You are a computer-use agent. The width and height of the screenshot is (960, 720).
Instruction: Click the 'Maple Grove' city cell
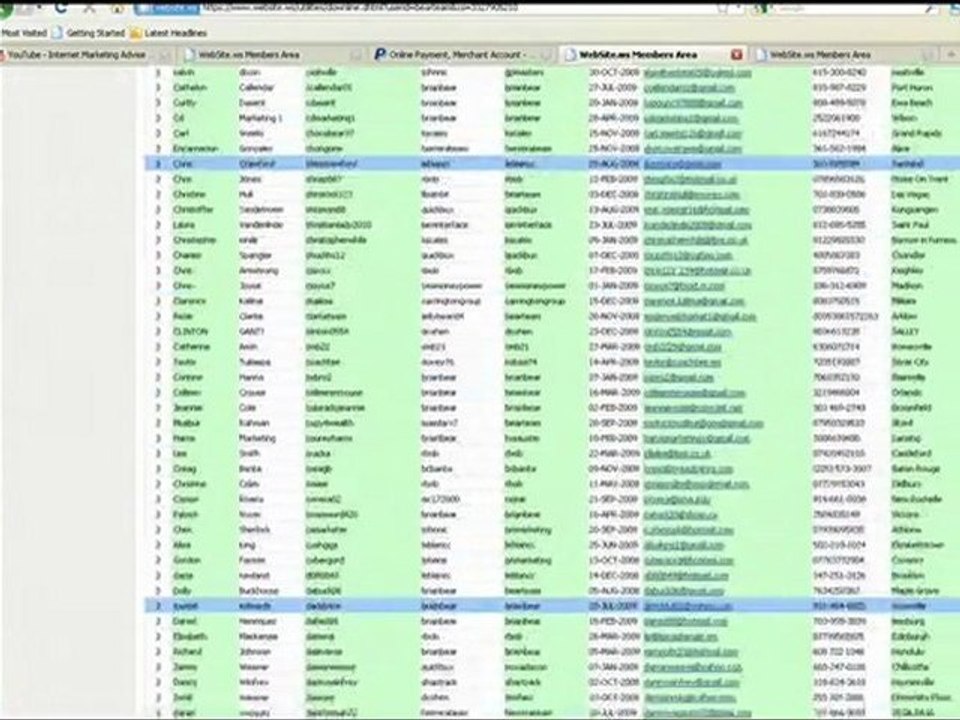pos(915,591)
